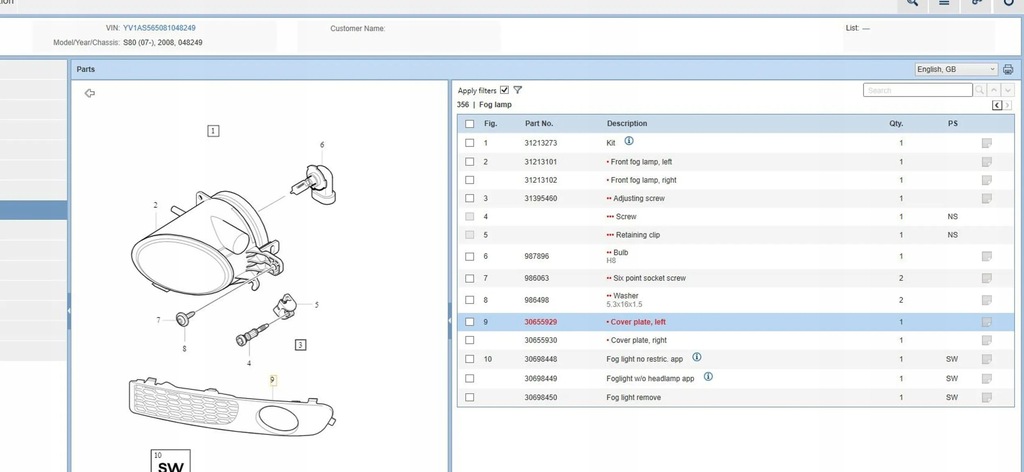This screenshot has width=1024, height=472.
Task: Sort by the Description column header
Action: [627, 123]
